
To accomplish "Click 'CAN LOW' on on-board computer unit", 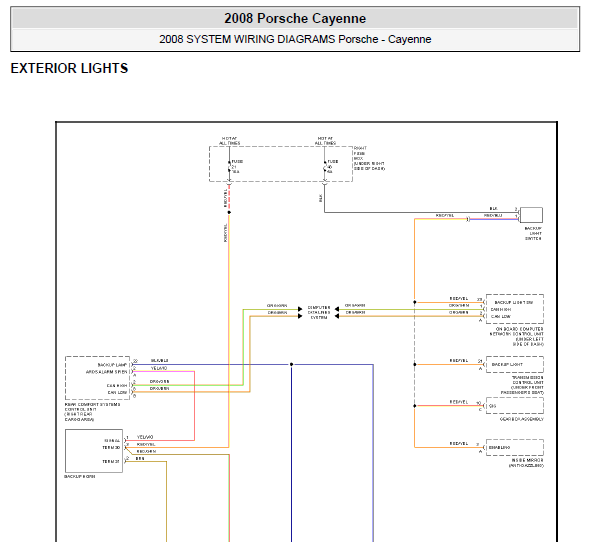I will [501, 317].
